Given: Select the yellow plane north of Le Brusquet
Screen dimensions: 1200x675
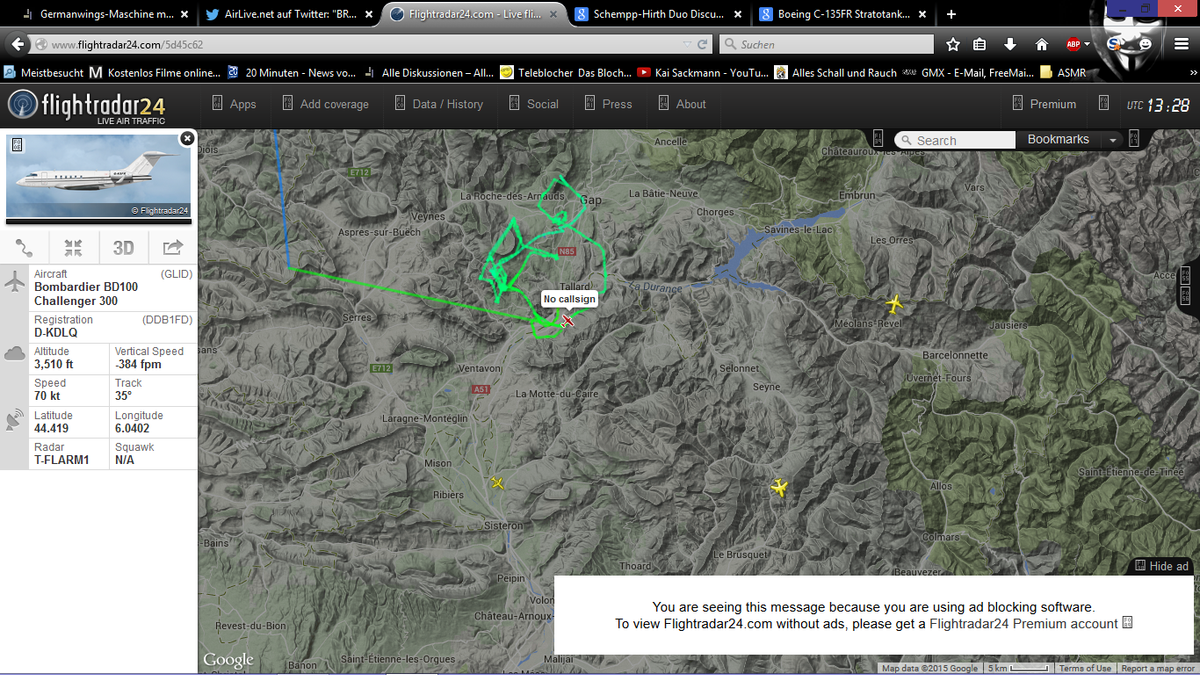Looking at the screenshot, I should click(779, 487).
